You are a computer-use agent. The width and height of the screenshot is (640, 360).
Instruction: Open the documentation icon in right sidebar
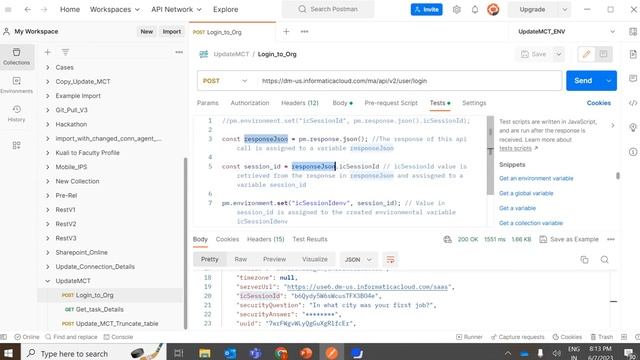pos(633,54)
